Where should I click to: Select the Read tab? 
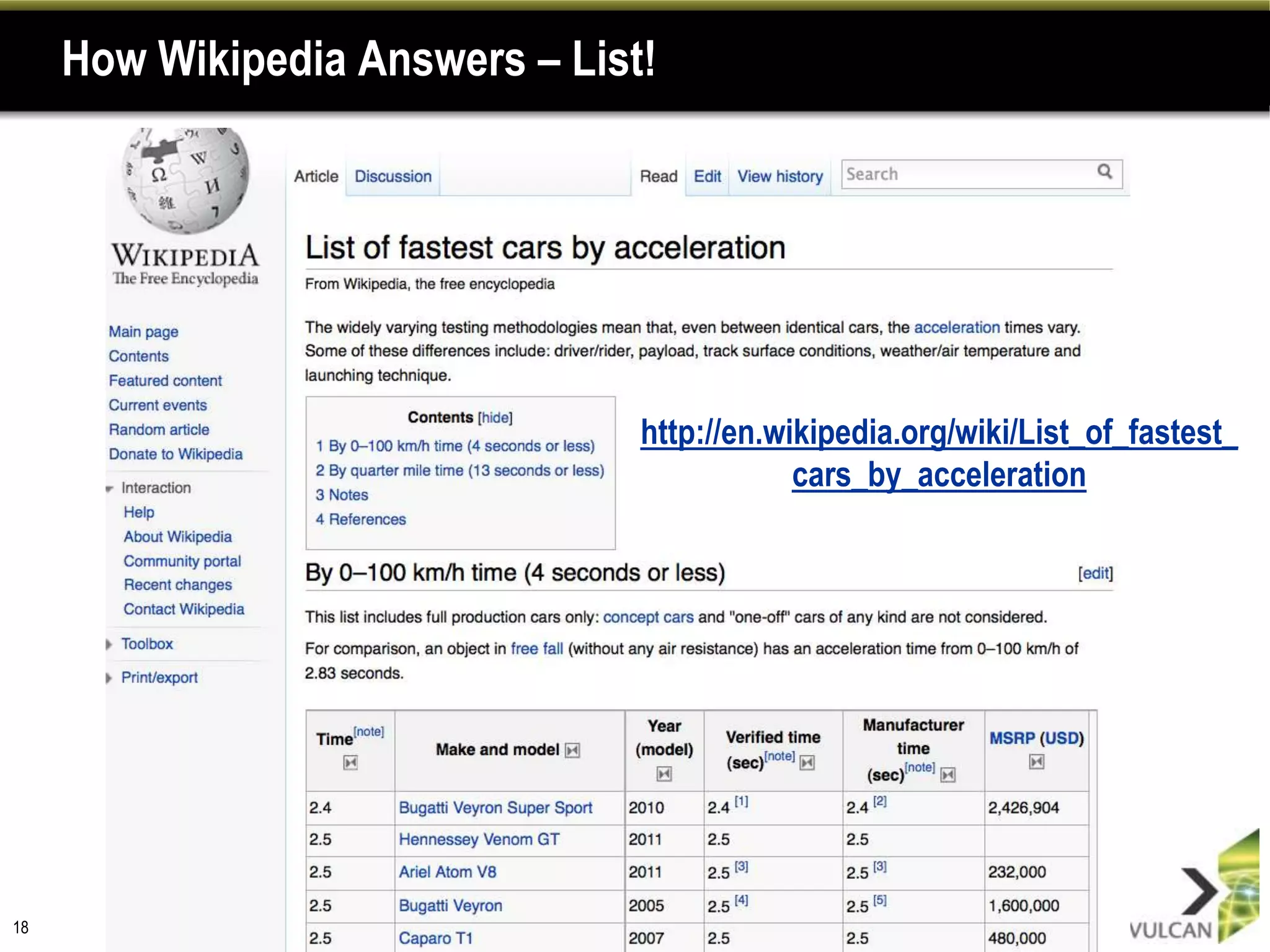(x=659, y=177)
